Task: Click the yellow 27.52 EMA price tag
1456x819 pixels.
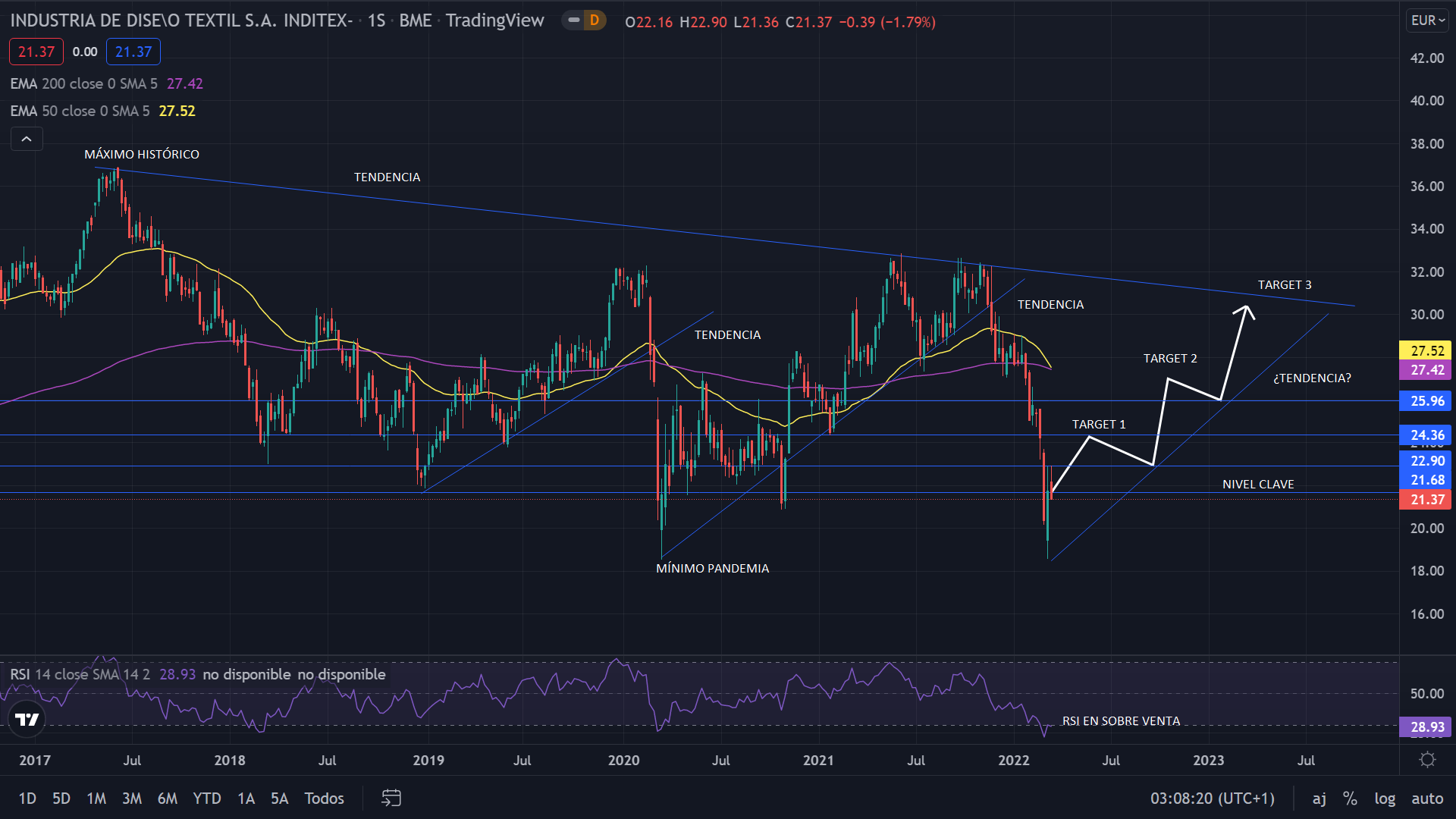Action: [x=1425, y=350]
